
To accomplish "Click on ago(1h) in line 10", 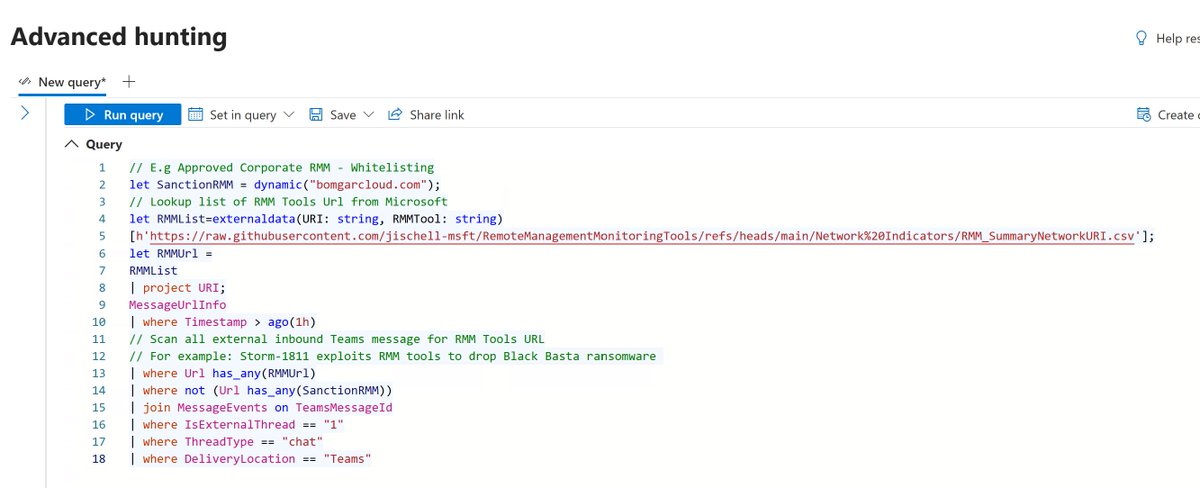I will 290,322.
